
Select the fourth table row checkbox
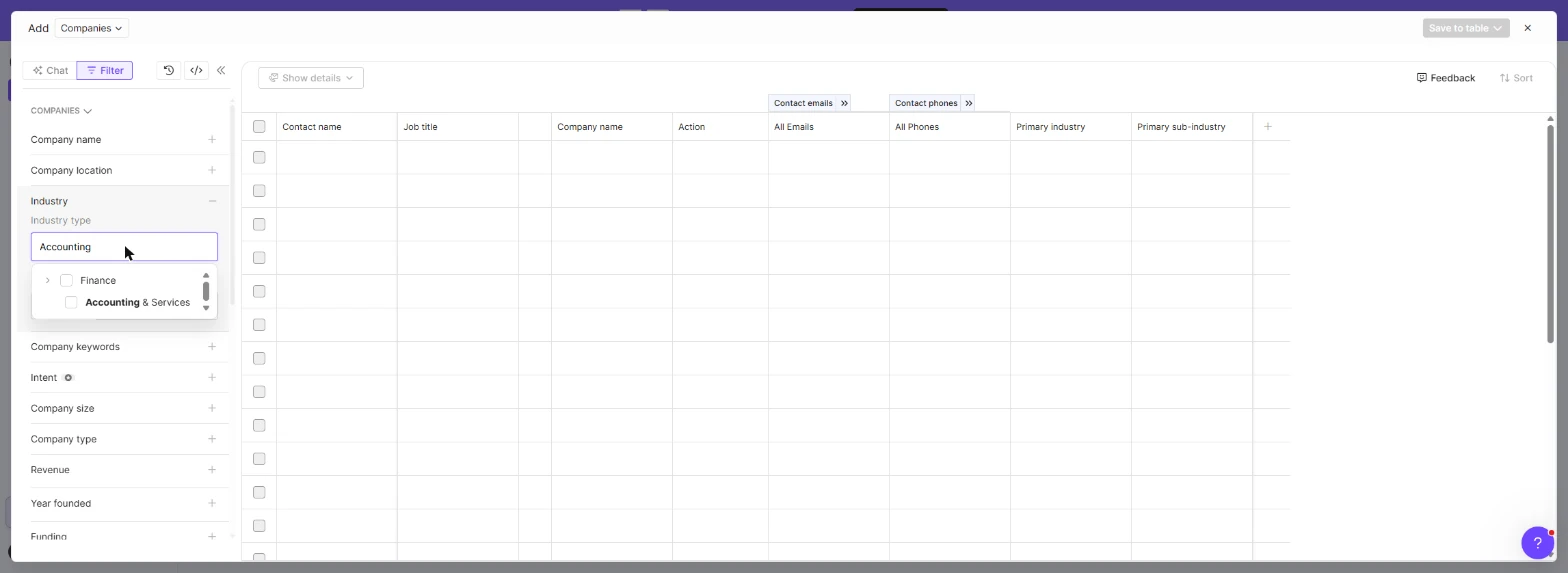tap(259, 258)
